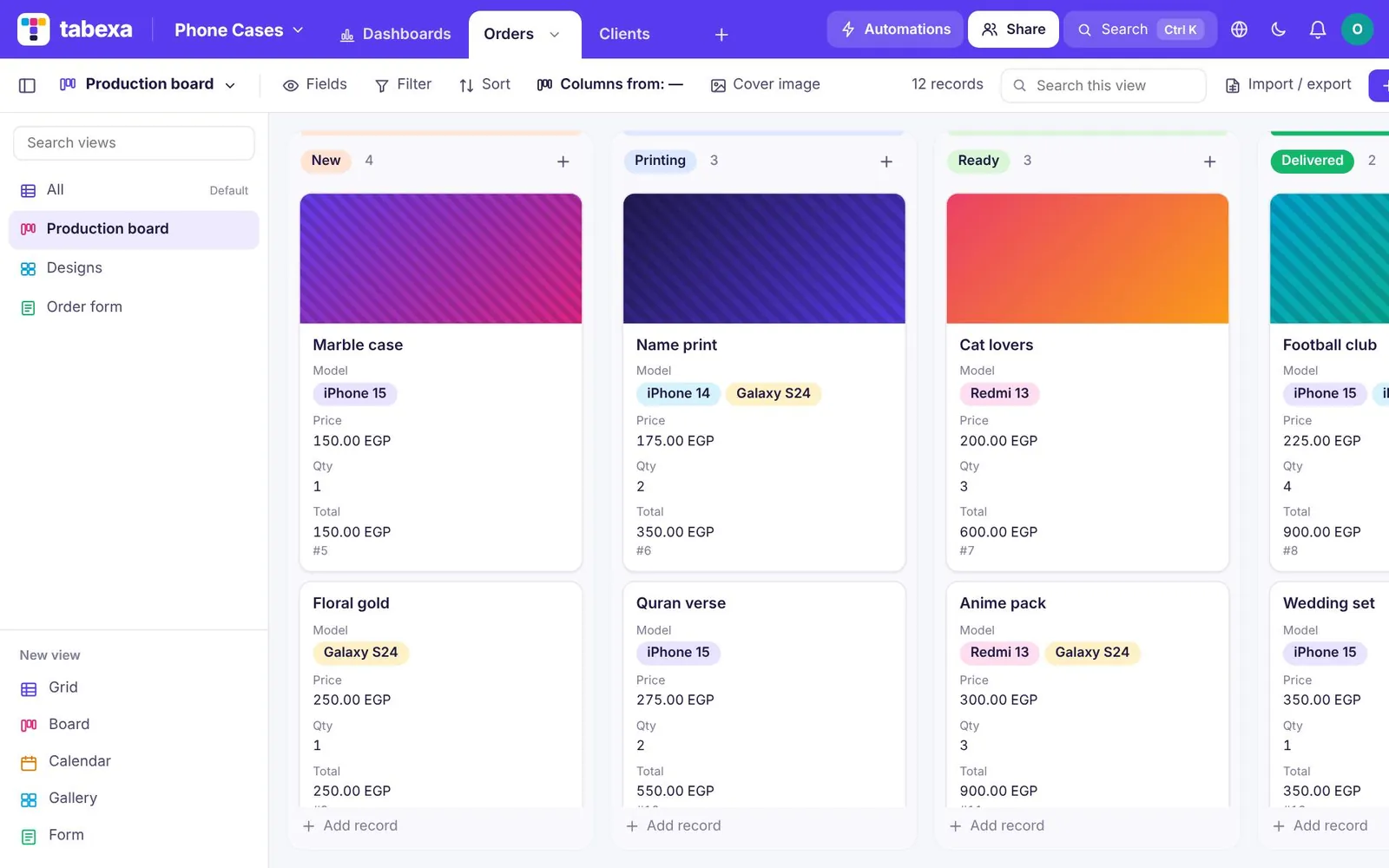The width and height of the screenshot is (1389, 868).
Task: Click the Automations button
Action: point(895,30)
